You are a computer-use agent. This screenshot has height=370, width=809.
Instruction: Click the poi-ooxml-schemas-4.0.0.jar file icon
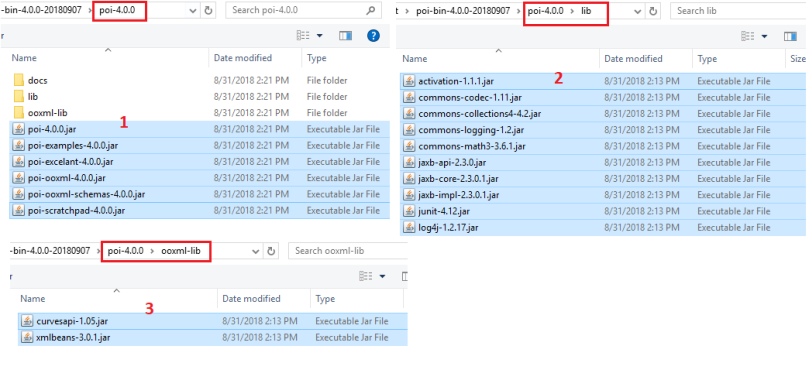point(19,194)
